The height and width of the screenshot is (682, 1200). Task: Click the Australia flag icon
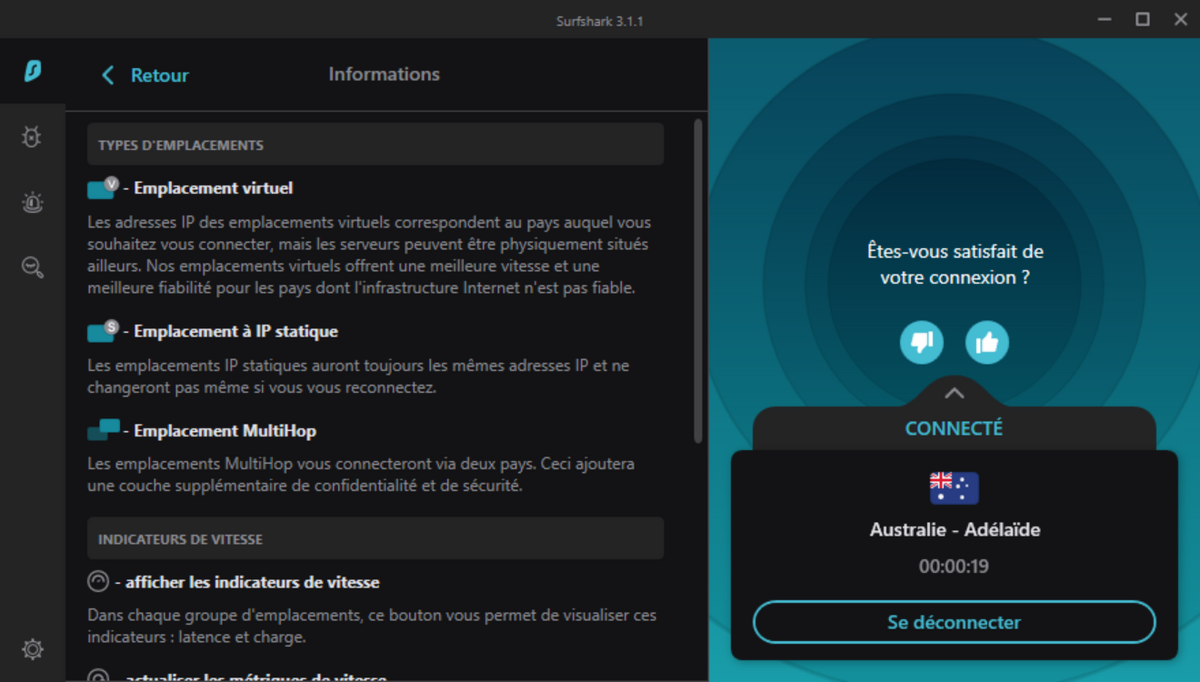pos(954,488)
